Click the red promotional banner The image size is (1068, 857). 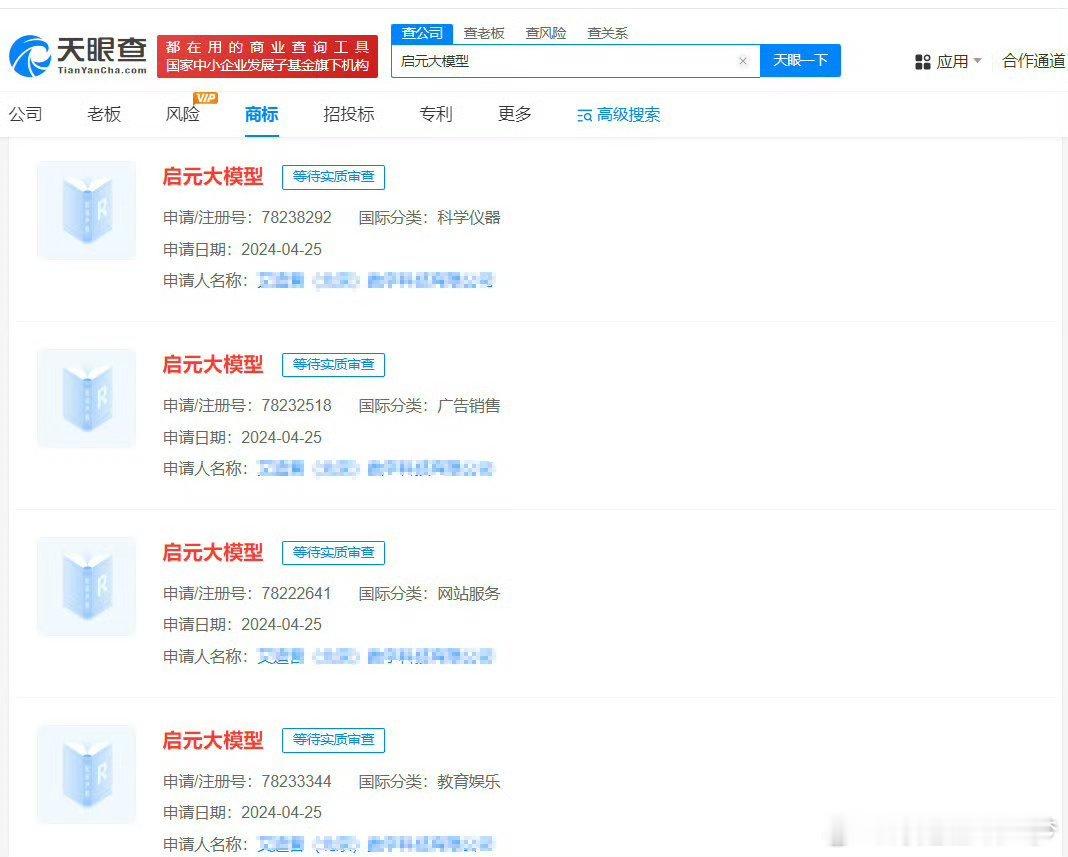click(x=267, y=57)
